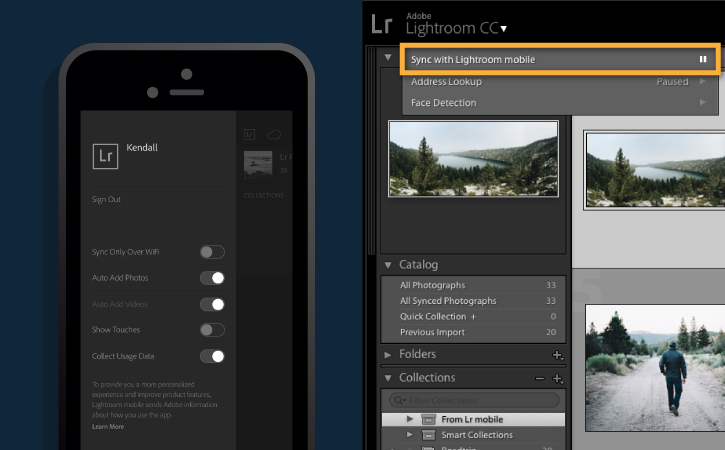This screenshot has height=450, width=725.
Task: Click the From Lr mobile box icon
Action: (429, 419)
